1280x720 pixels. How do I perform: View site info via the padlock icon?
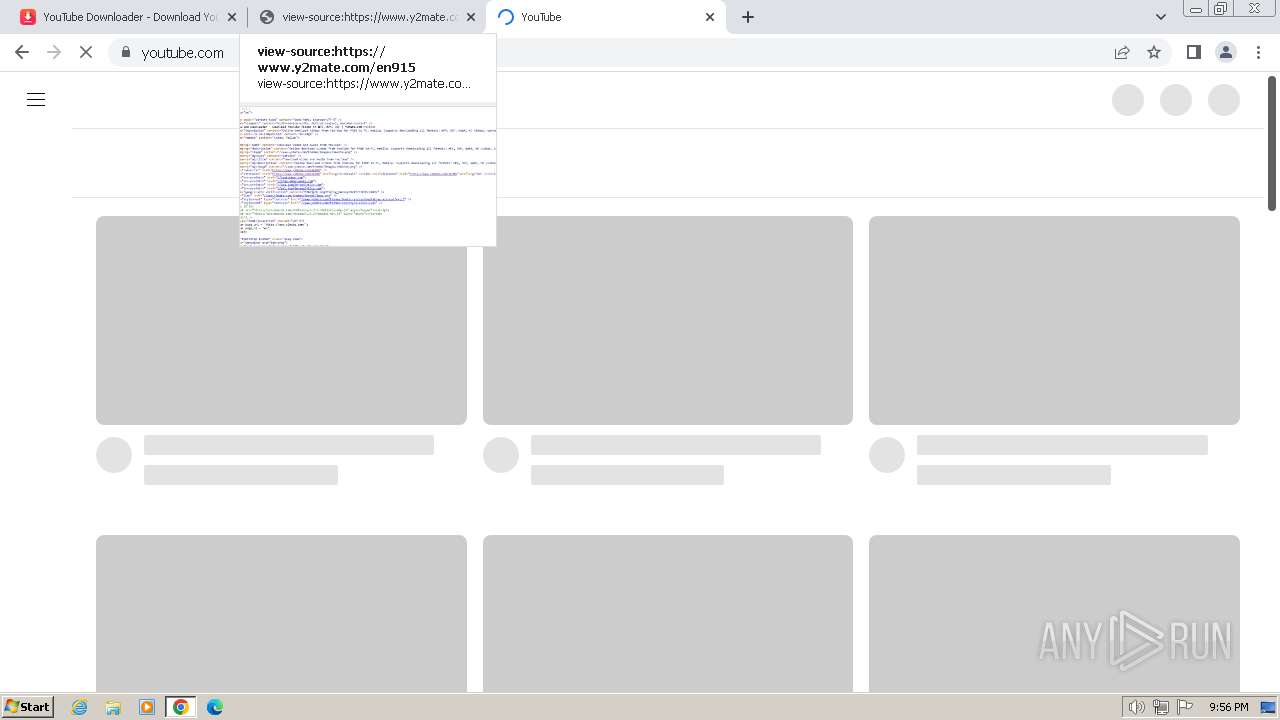coord(126,52)
